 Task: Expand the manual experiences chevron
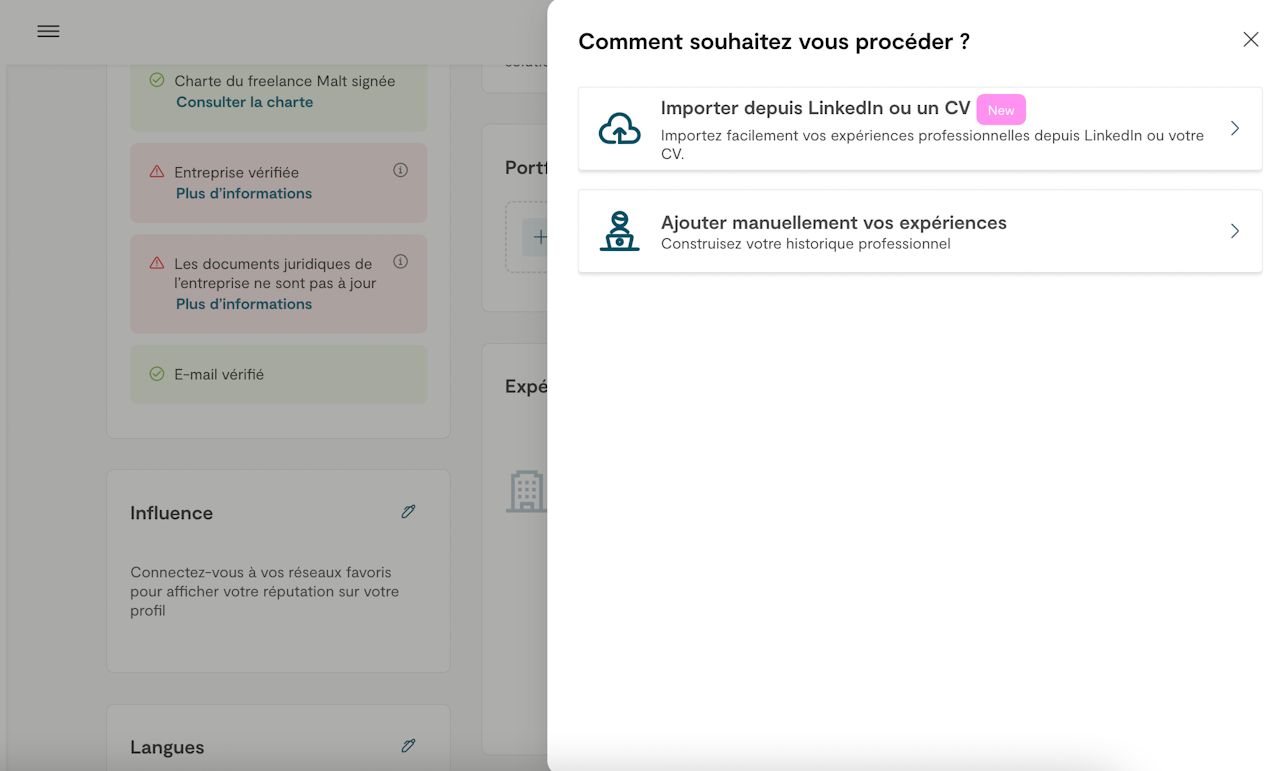pos(1235,231)
